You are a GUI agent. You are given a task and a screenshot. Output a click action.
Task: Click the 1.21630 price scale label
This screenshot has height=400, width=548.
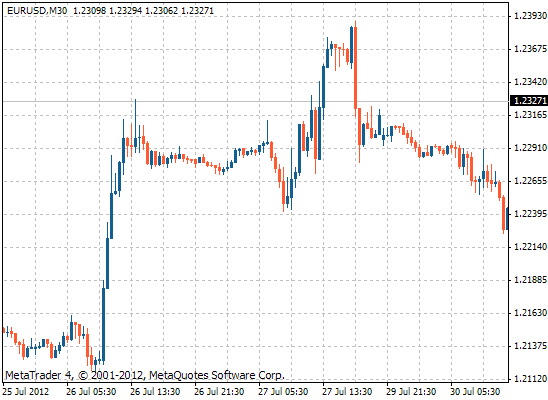tap(530, 313)
